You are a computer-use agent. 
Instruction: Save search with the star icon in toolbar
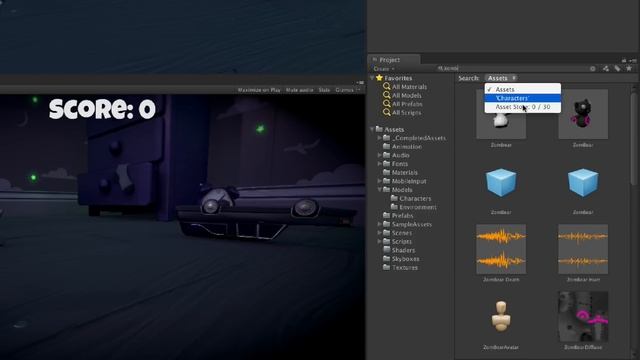[629, 69]
